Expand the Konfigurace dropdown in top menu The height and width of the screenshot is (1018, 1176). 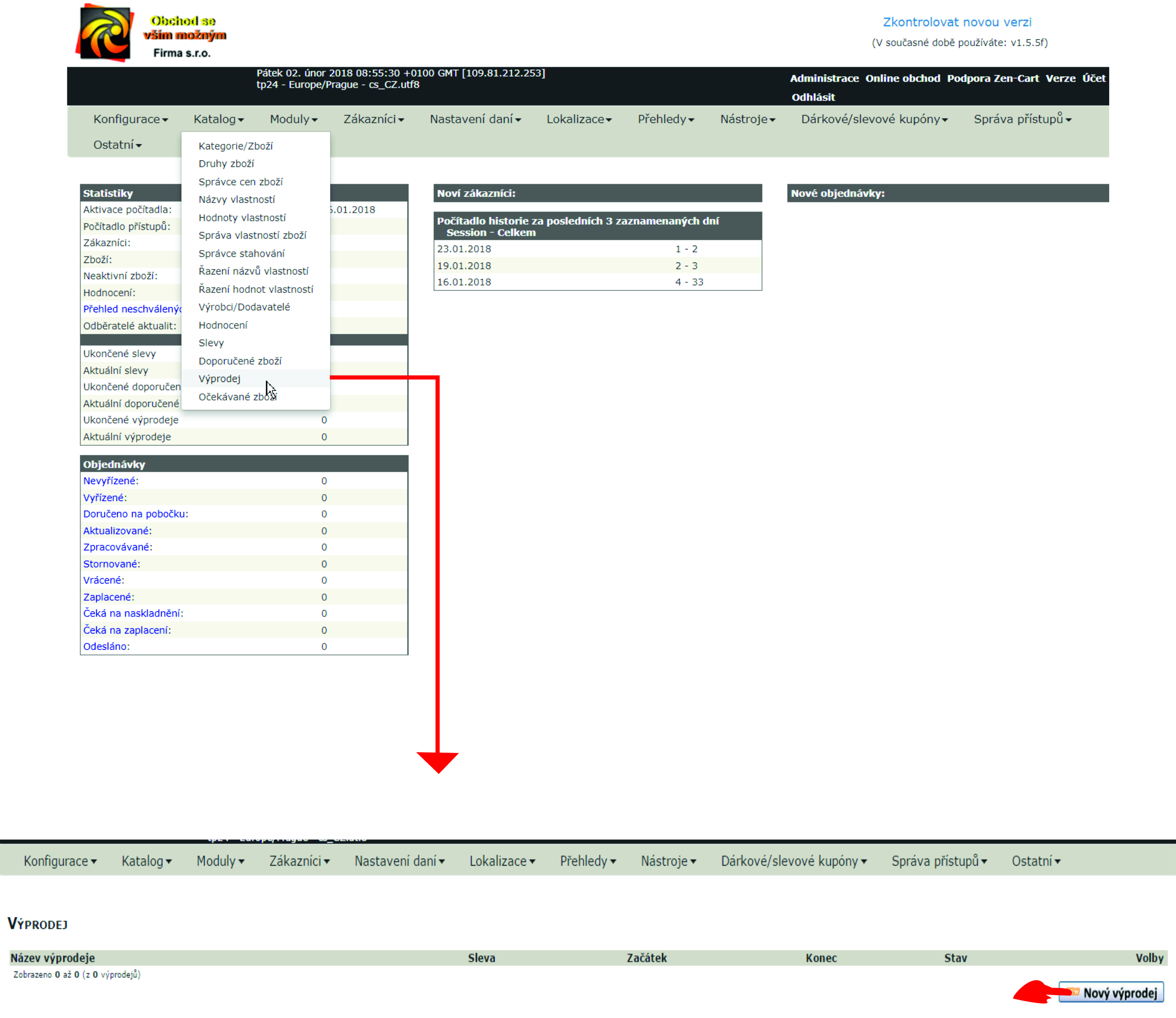pos(130,120)
